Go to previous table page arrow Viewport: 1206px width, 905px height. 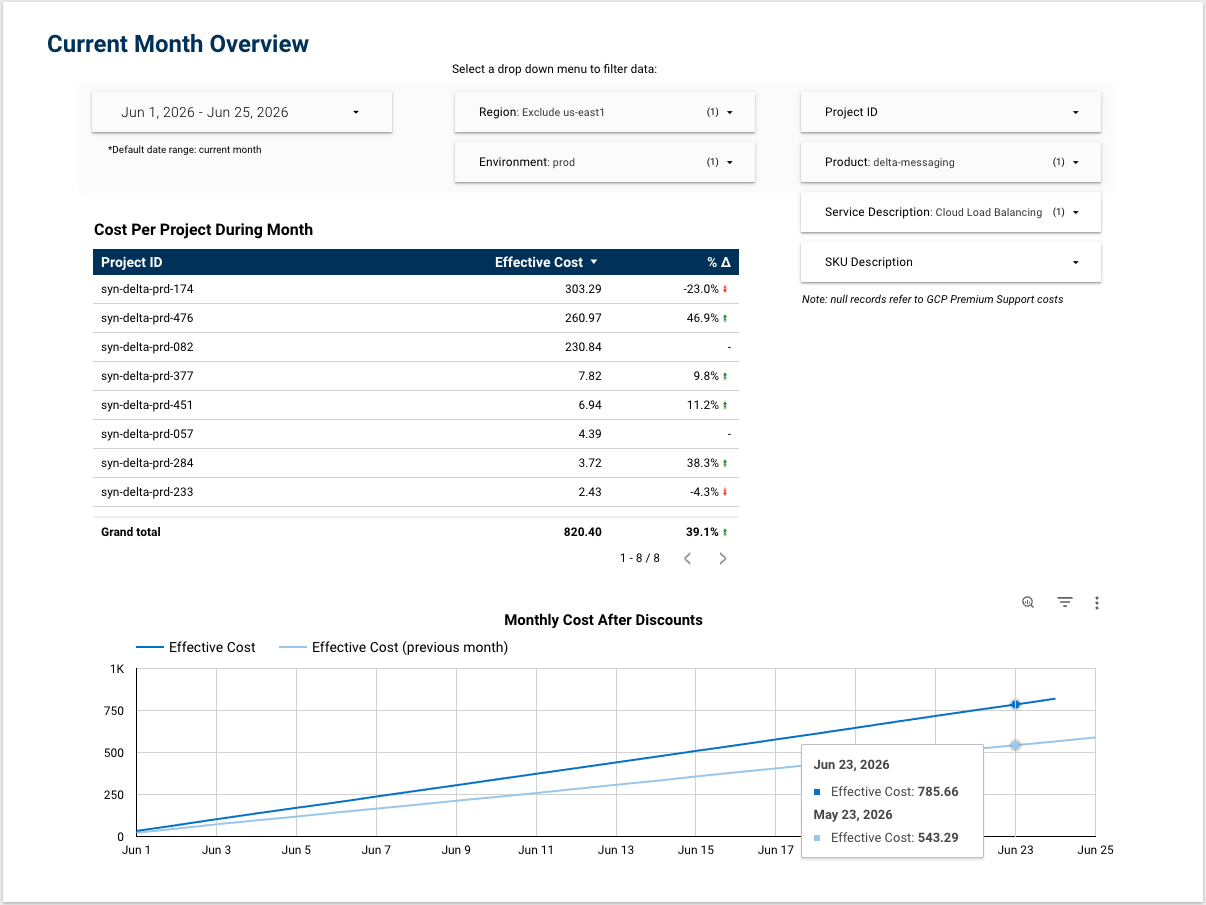click(687, 558)
